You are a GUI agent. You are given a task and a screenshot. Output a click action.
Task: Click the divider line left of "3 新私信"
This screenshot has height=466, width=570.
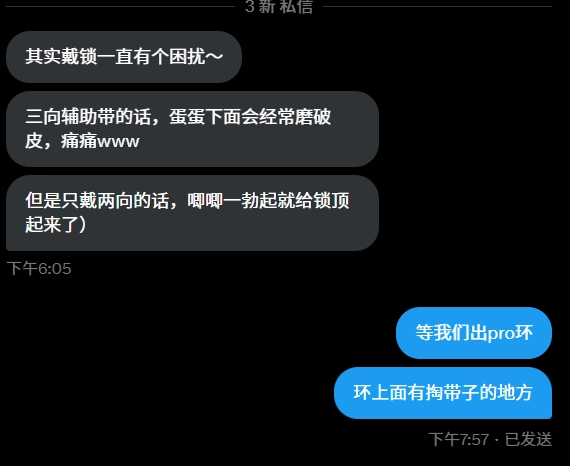[x=120, y=6]
